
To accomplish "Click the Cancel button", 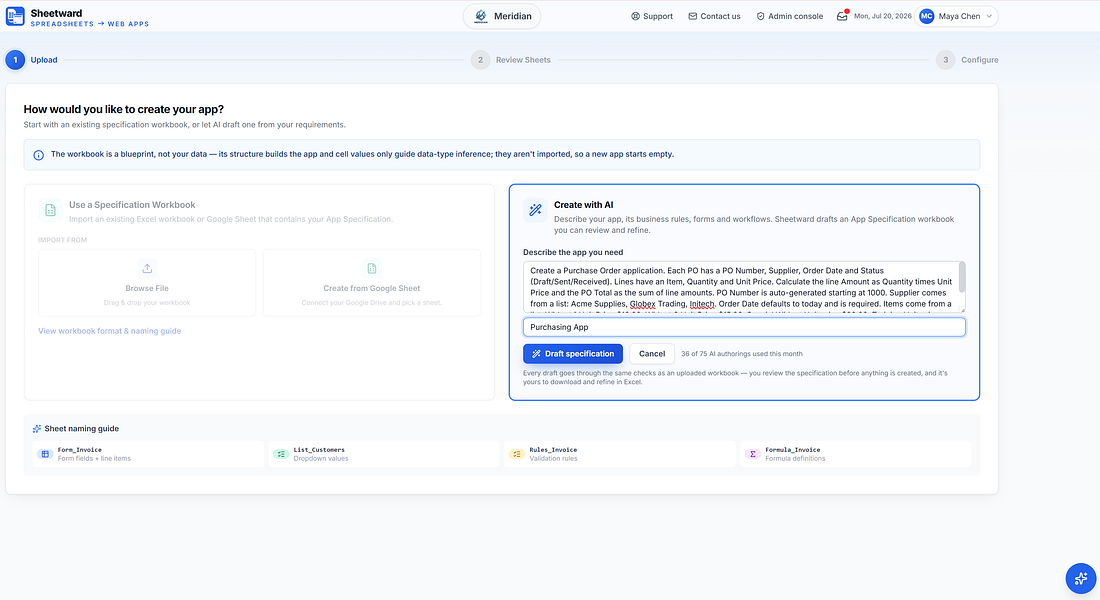I will [x=652, y=354].
